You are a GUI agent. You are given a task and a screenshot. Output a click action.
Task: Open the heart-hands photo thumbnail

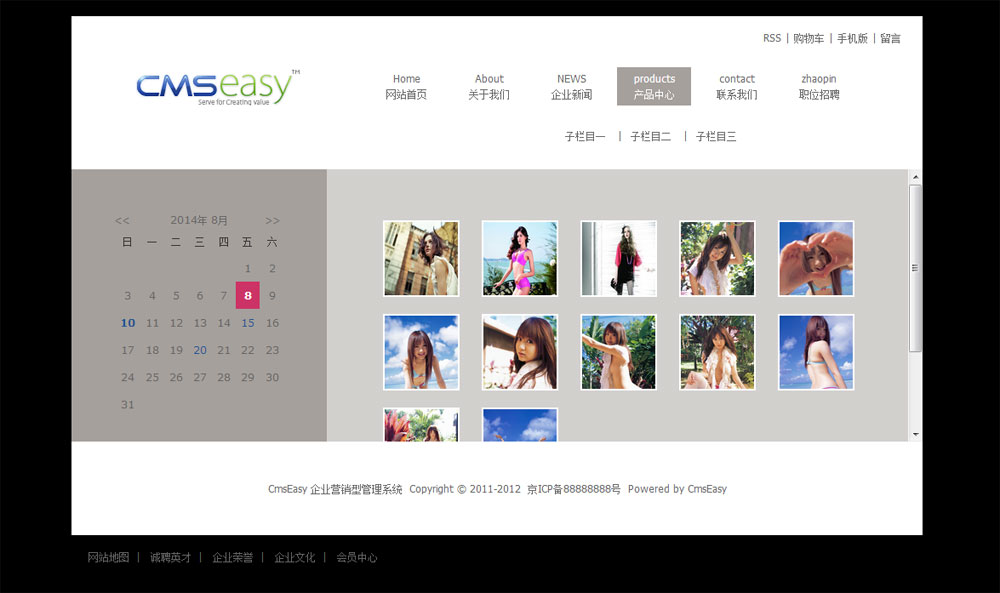pos(816,259)
